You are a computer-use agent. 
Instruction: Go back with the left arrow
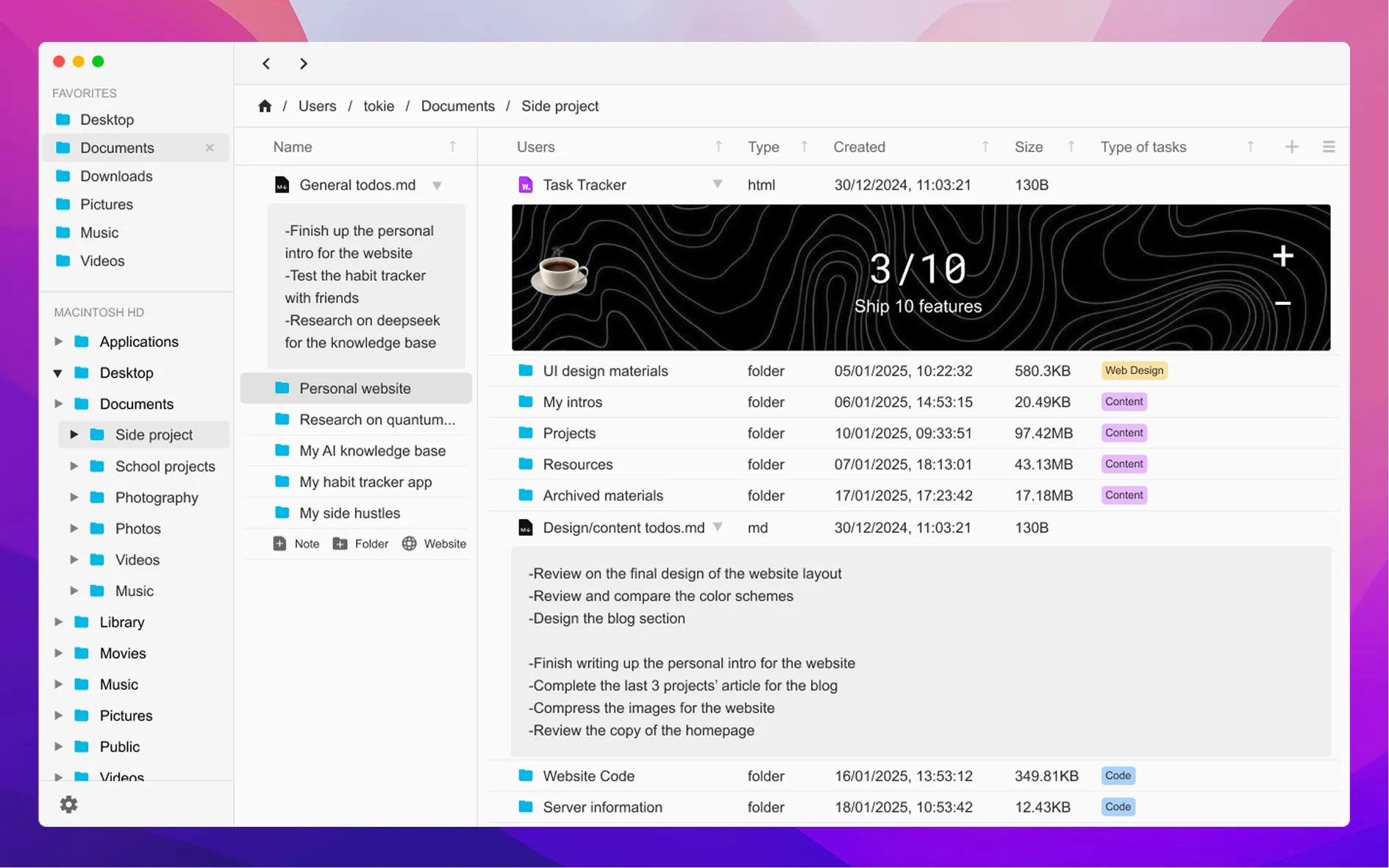[266, 64]
